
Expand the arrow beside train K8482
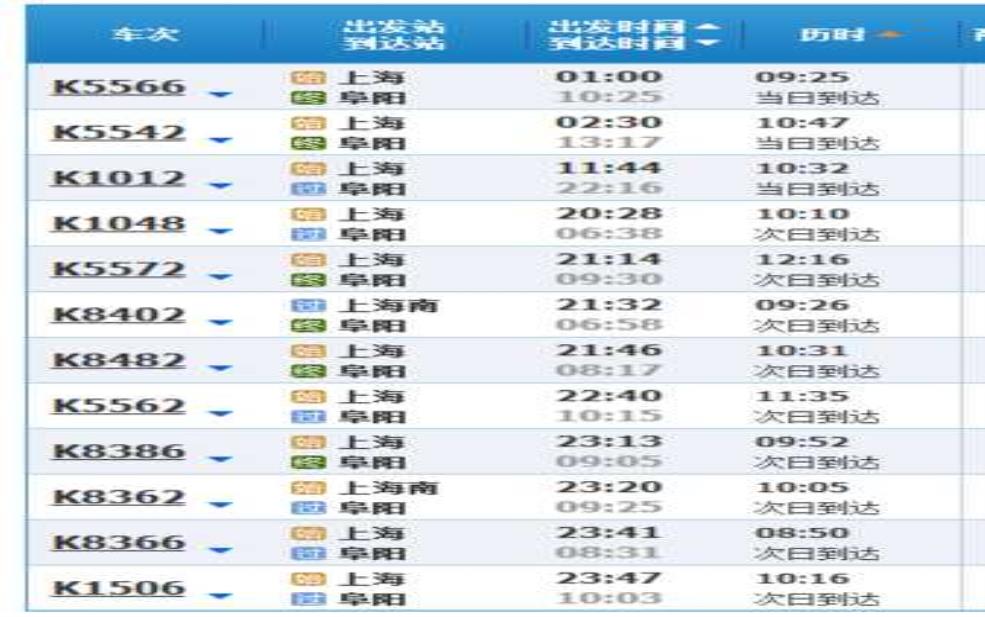point(220,368)
